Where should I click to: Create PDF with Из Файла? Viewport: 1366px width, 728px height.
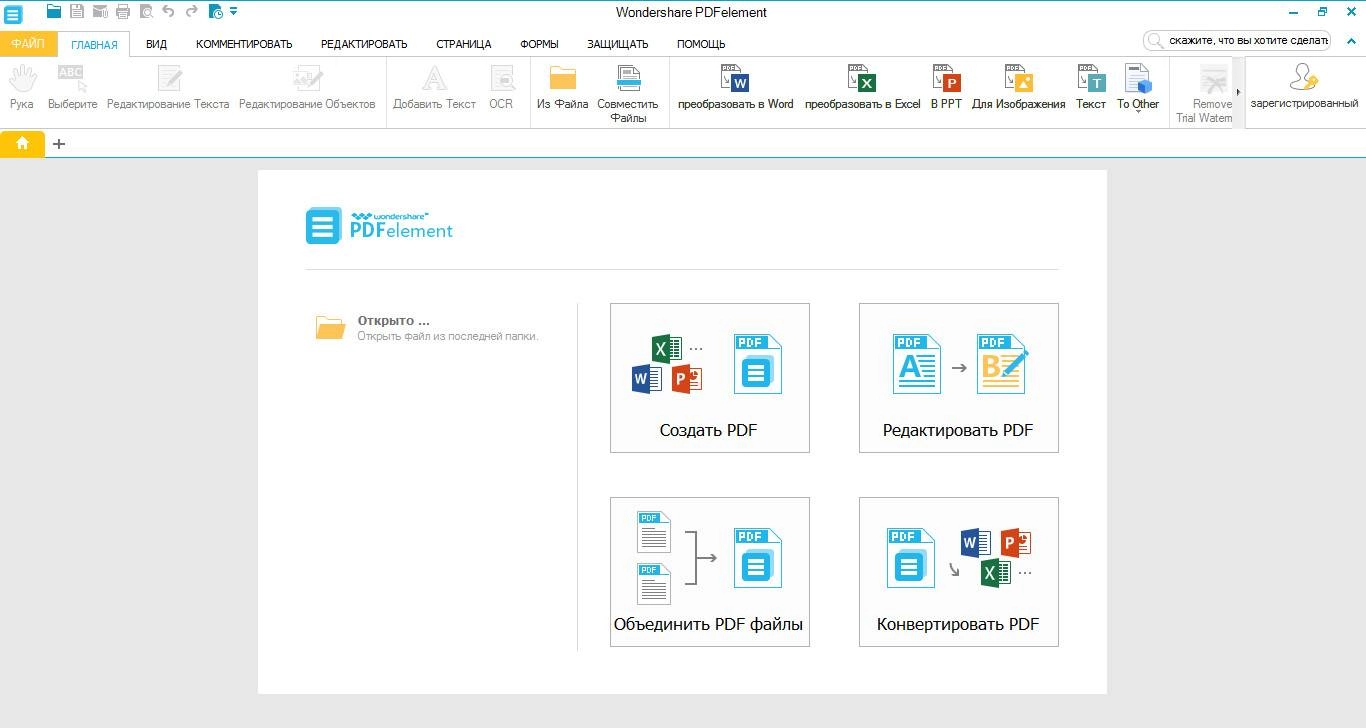pyautogui.click(x=563, y=87)
